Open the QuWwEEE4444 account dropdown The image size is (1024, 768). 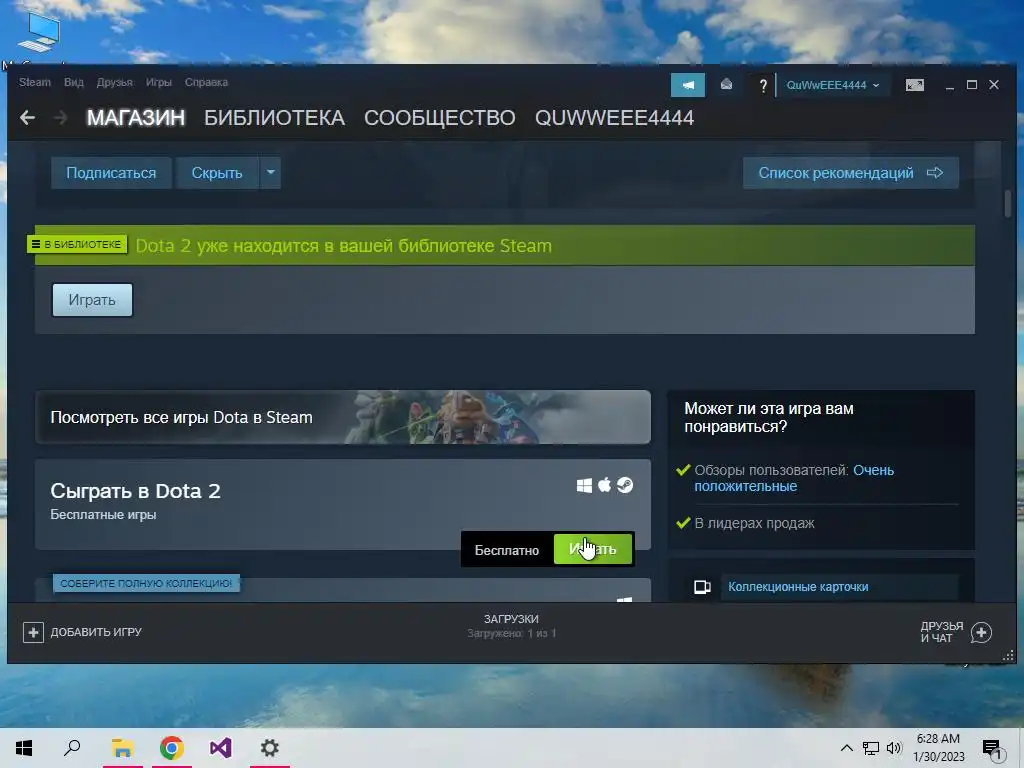pyautogui.click(x=833, y=86)
